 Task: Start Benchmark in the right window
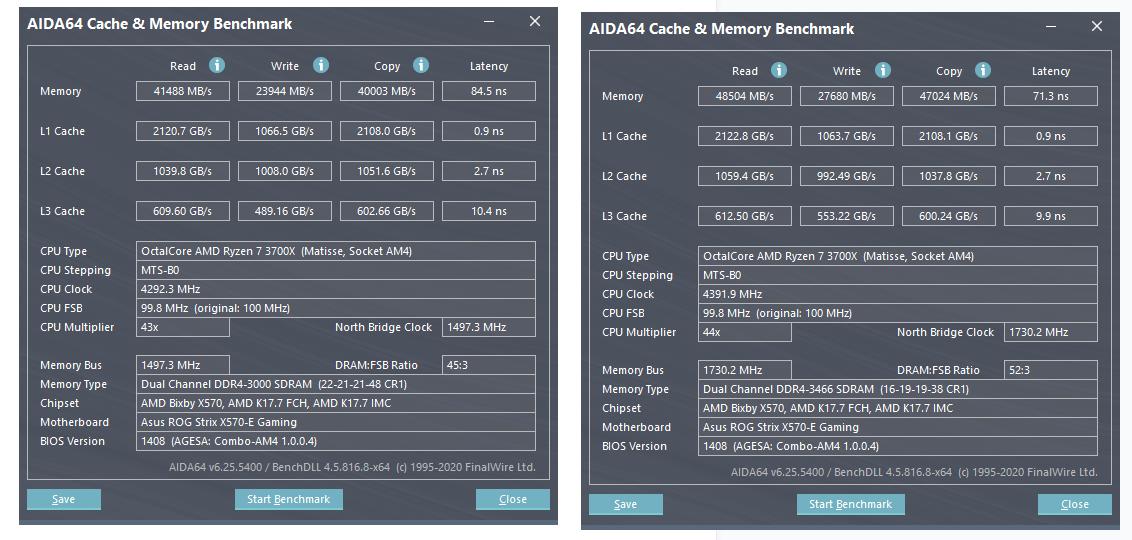tap(850, 504)
